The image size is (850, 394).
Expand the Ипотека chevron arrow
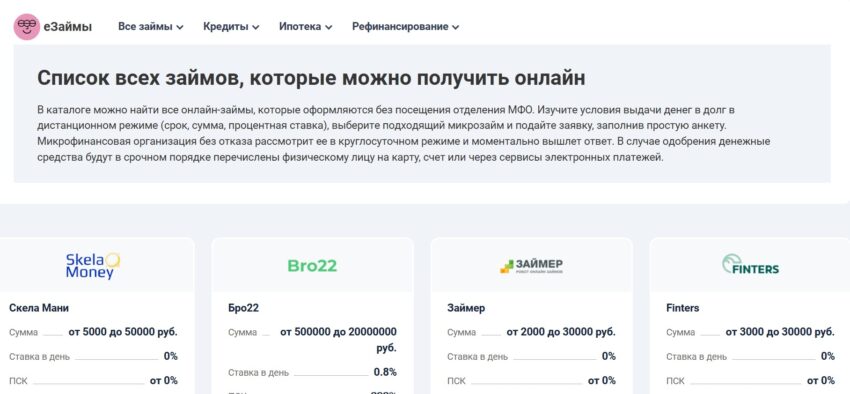[329, 27]
